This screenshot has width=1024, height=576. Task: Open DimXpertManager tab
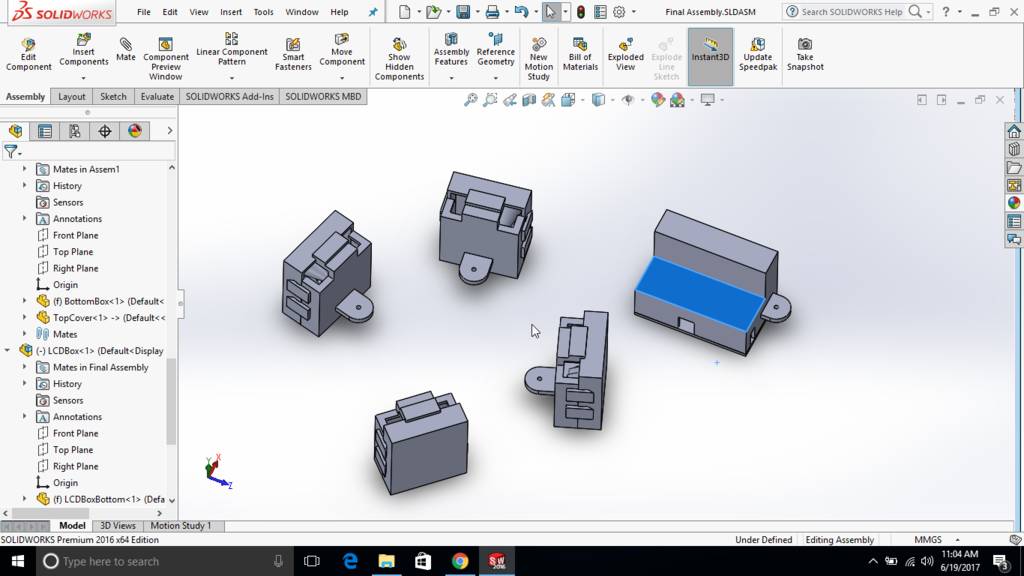tap(104, 131)
